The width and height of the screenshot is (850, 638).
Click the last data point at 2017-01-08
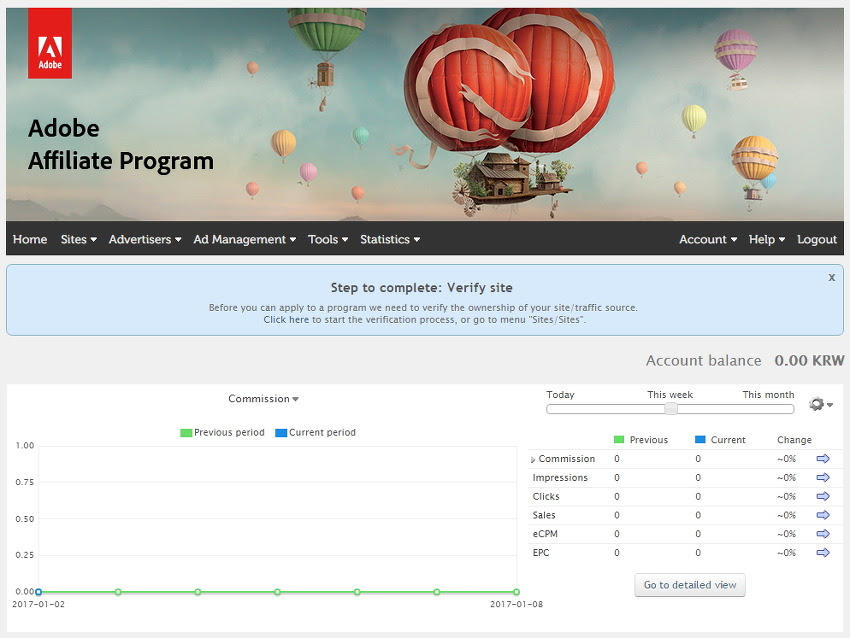[517, 592]
